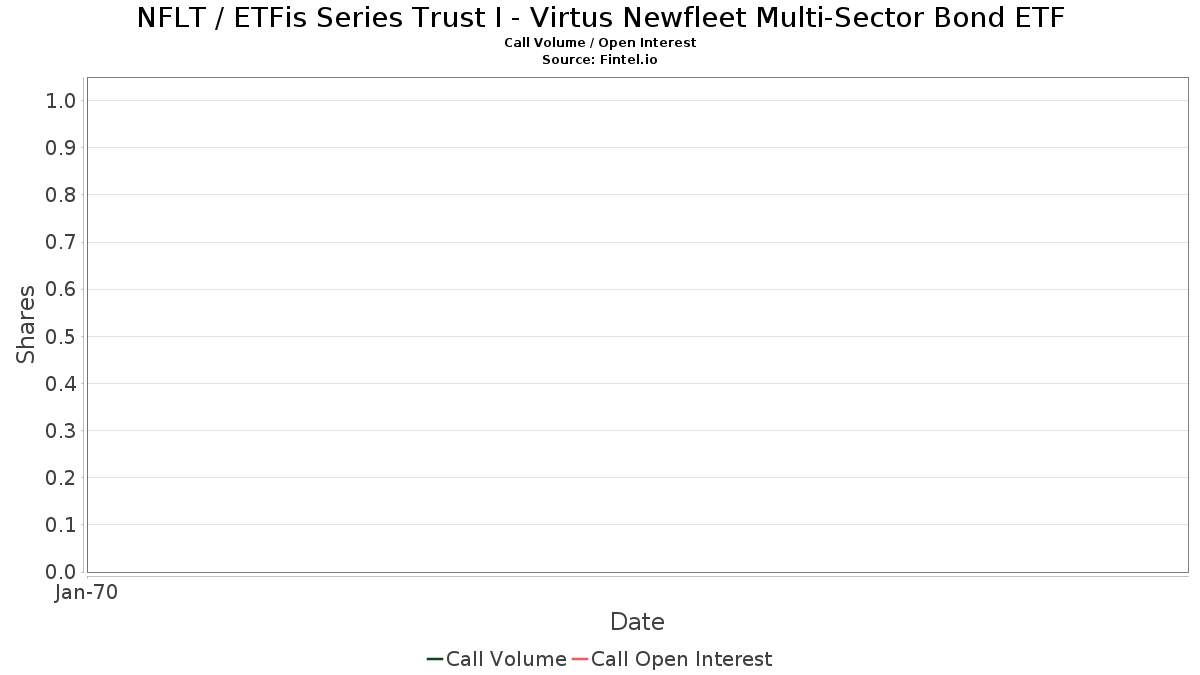This screenshot has height=675, width=1200.
Task: Click the Call Volume / Open Interest subtitle
Action: (x=600, y=43)
